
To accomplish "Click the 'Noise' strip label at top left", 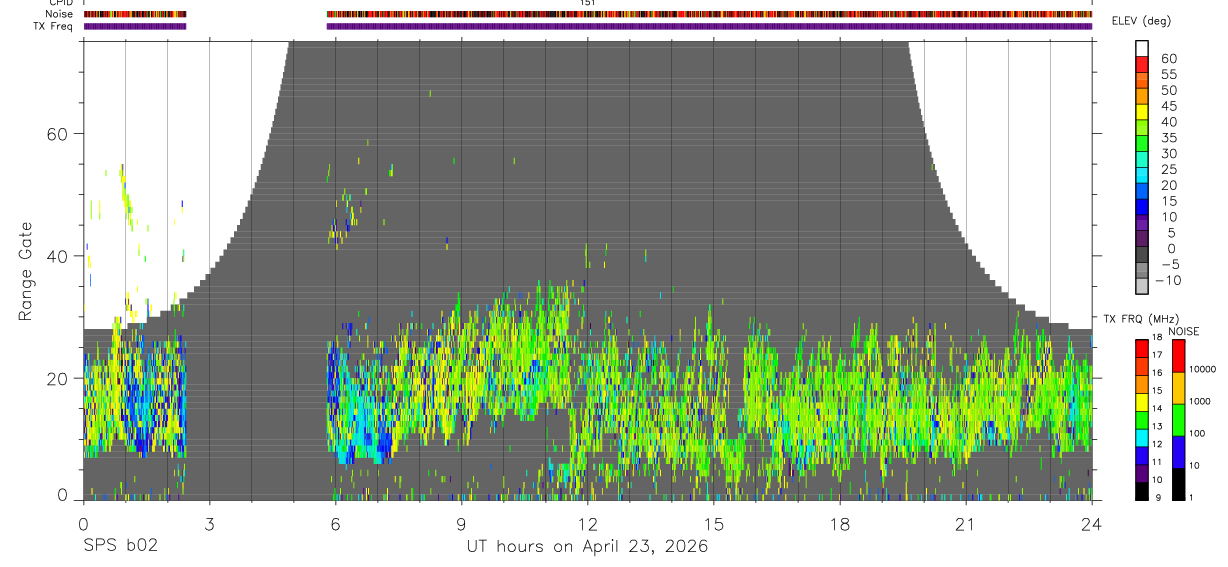I will click(x=60, y=14).
